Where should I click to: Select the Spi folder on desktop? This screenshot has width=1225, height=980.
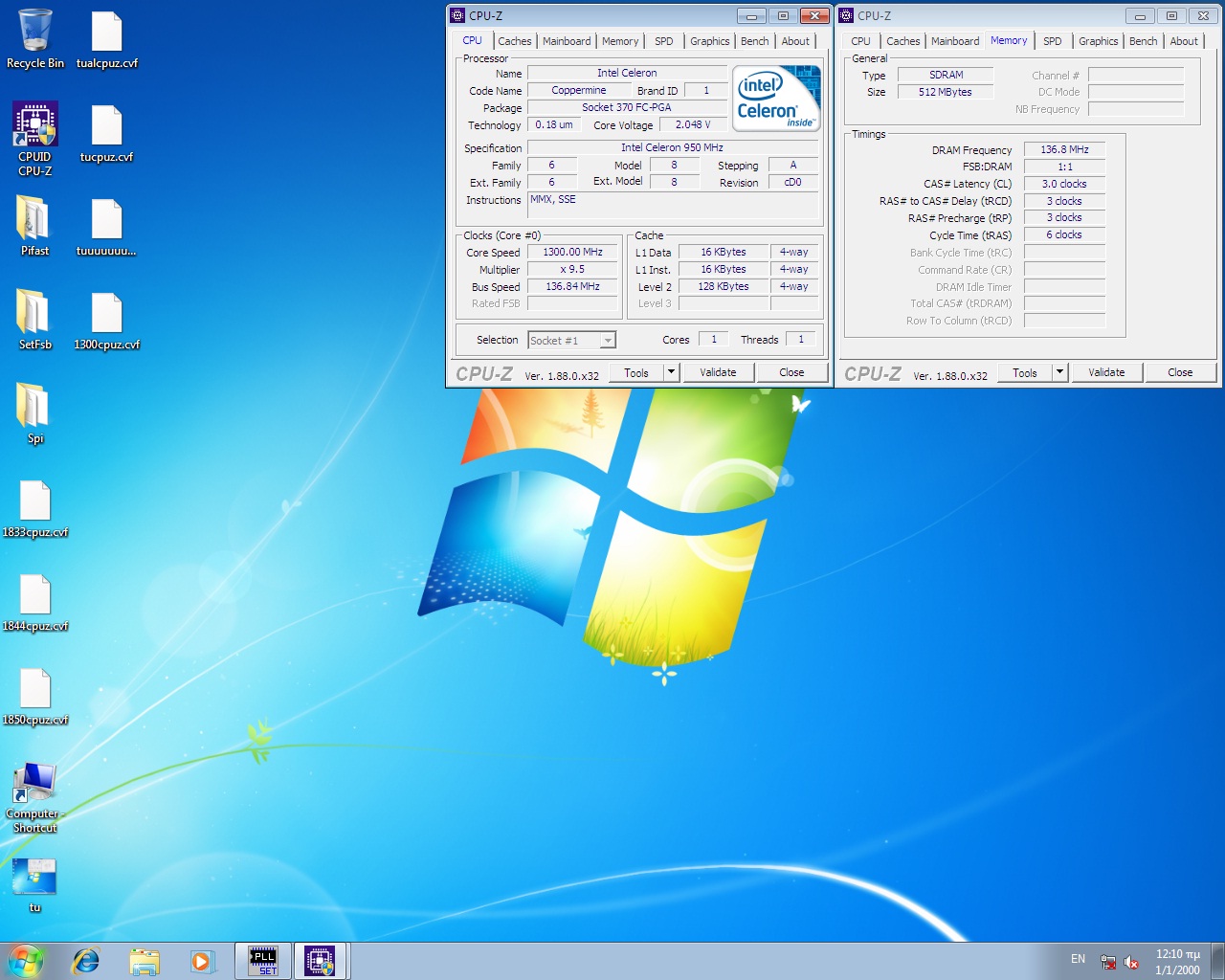pyautogui.click(x=35, y=413)
